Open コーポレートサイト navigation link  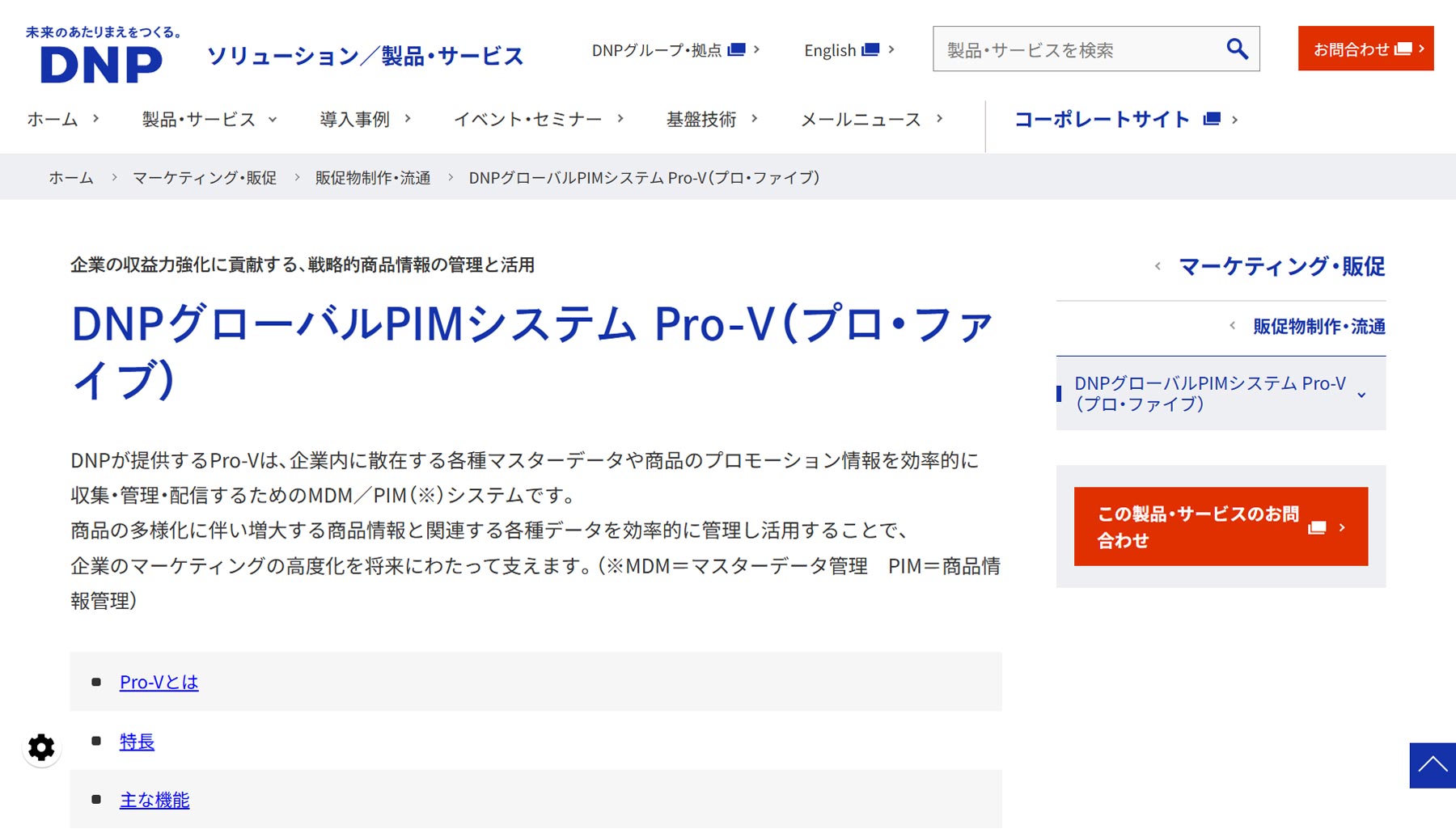(x=1126, y=120)
